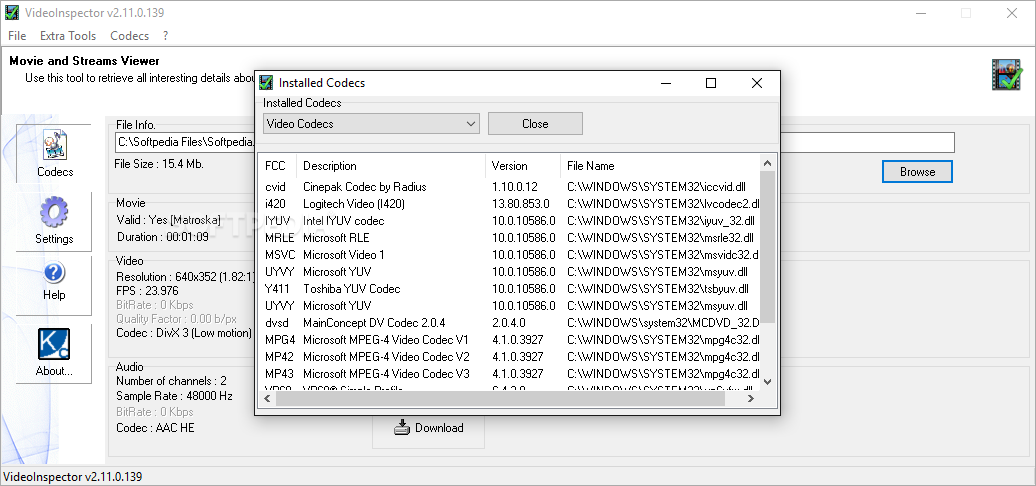Click the FPS 23.976 text
This screenshot has height=486, width=1036.
147,291
